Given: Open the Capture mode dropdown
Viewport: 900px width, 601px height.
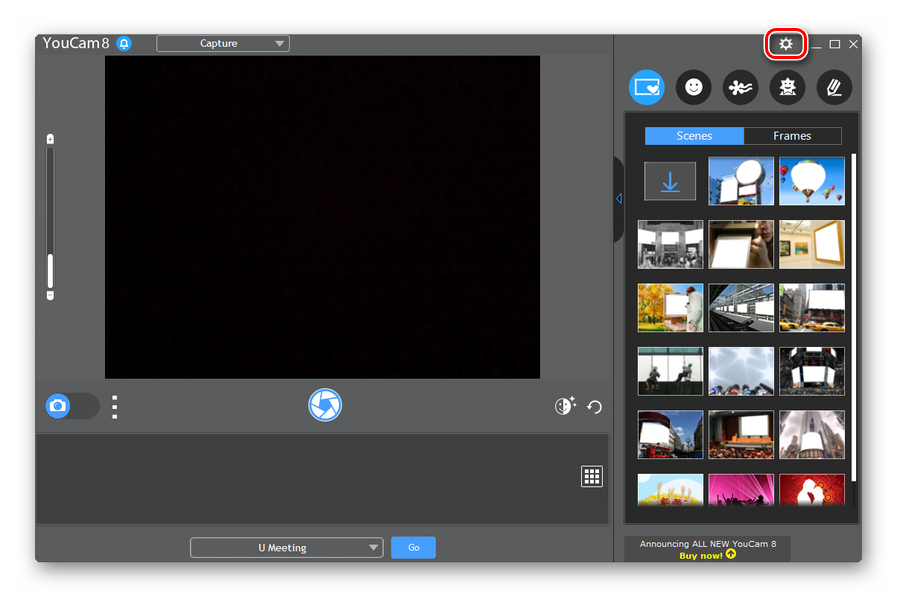Looking at the screenshot, I should click(x=223, y=44).
